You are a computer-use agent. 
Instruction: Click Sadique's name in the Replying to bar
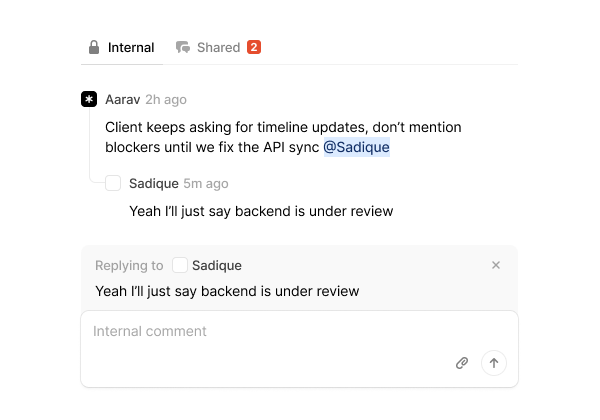point(217,265)
